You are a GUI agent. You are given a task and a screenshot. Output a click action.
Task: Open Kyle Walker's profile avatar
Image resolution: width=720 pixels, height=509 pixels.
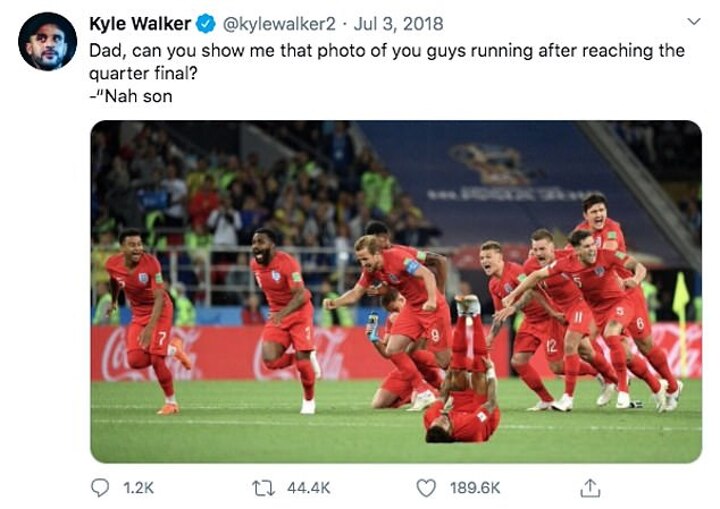coord(47,41)
